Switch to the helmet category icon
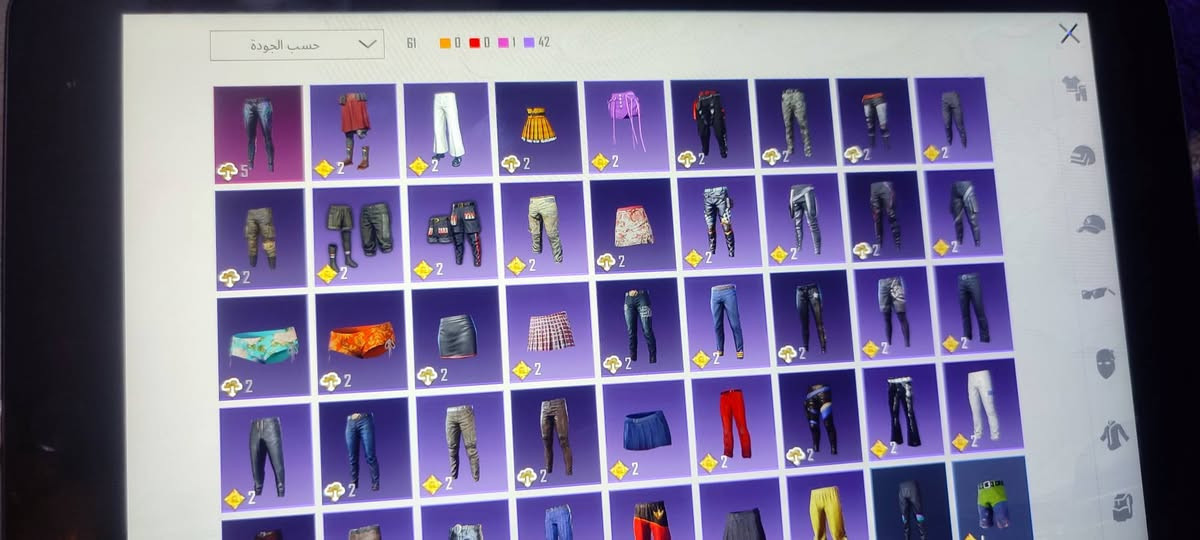The image size is (1200, 540). 1083,155
